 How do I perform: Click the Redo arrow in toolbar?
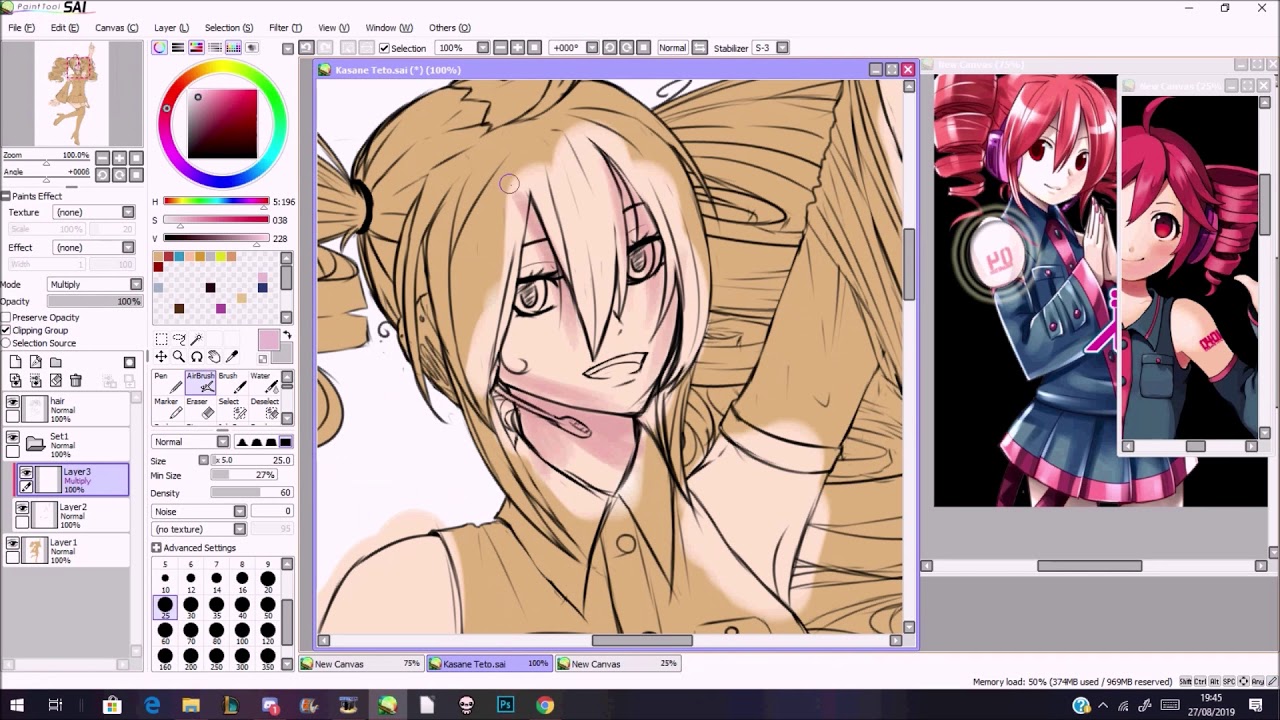tap(326, 48)
